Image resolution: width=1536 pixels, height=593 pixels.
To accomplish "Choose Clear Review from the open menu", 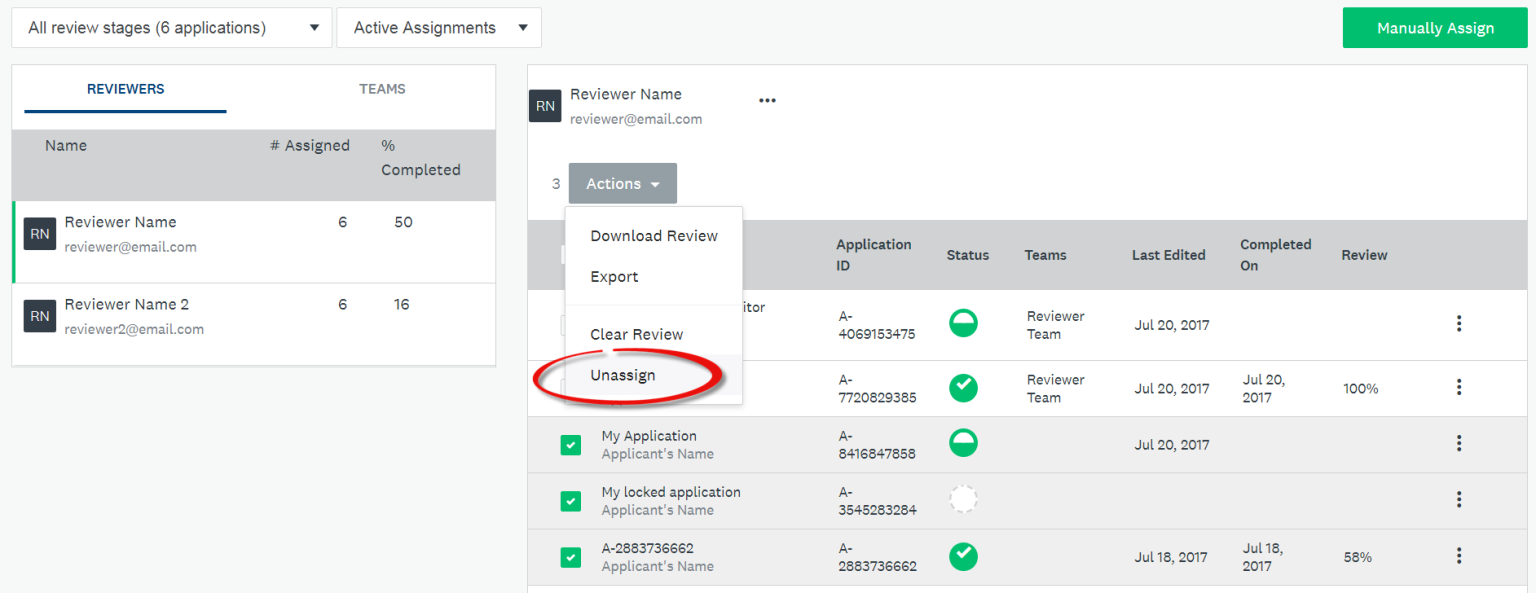I will point(636,333).
